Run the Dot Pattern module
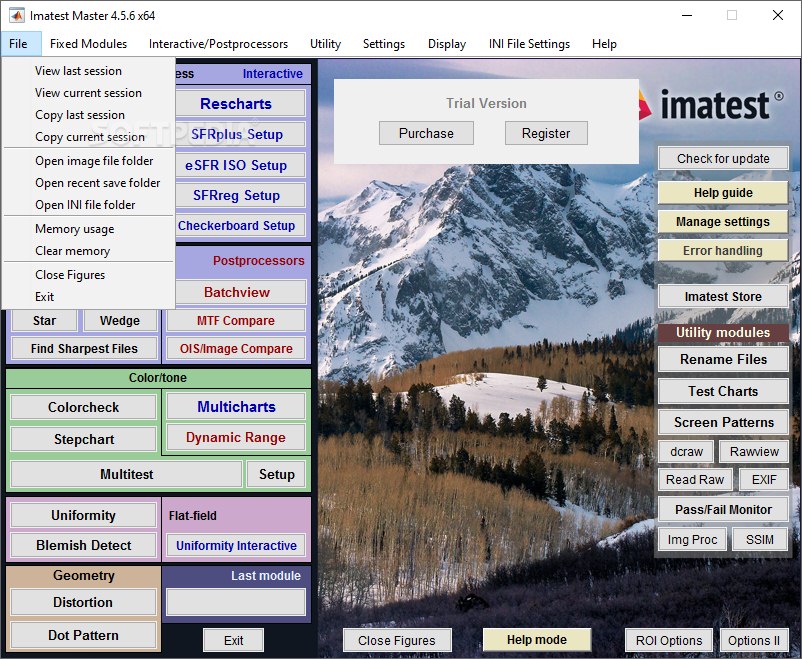The height and width of the screenshot is (659, 802). coord(83,635)
